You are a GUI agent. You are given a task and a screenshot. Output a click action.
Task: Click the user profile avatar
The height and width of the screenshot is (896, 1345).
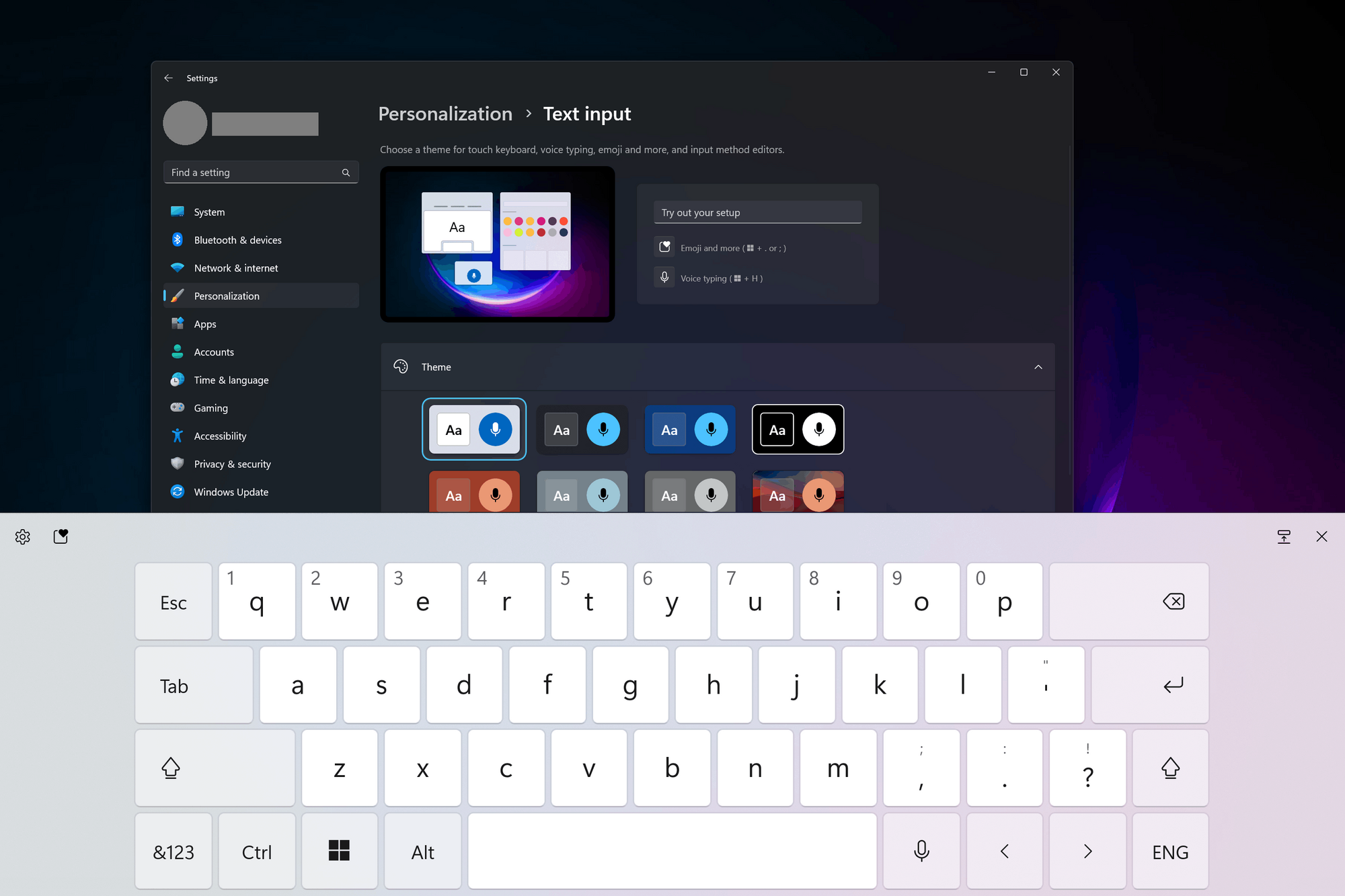tap(185, 123)
